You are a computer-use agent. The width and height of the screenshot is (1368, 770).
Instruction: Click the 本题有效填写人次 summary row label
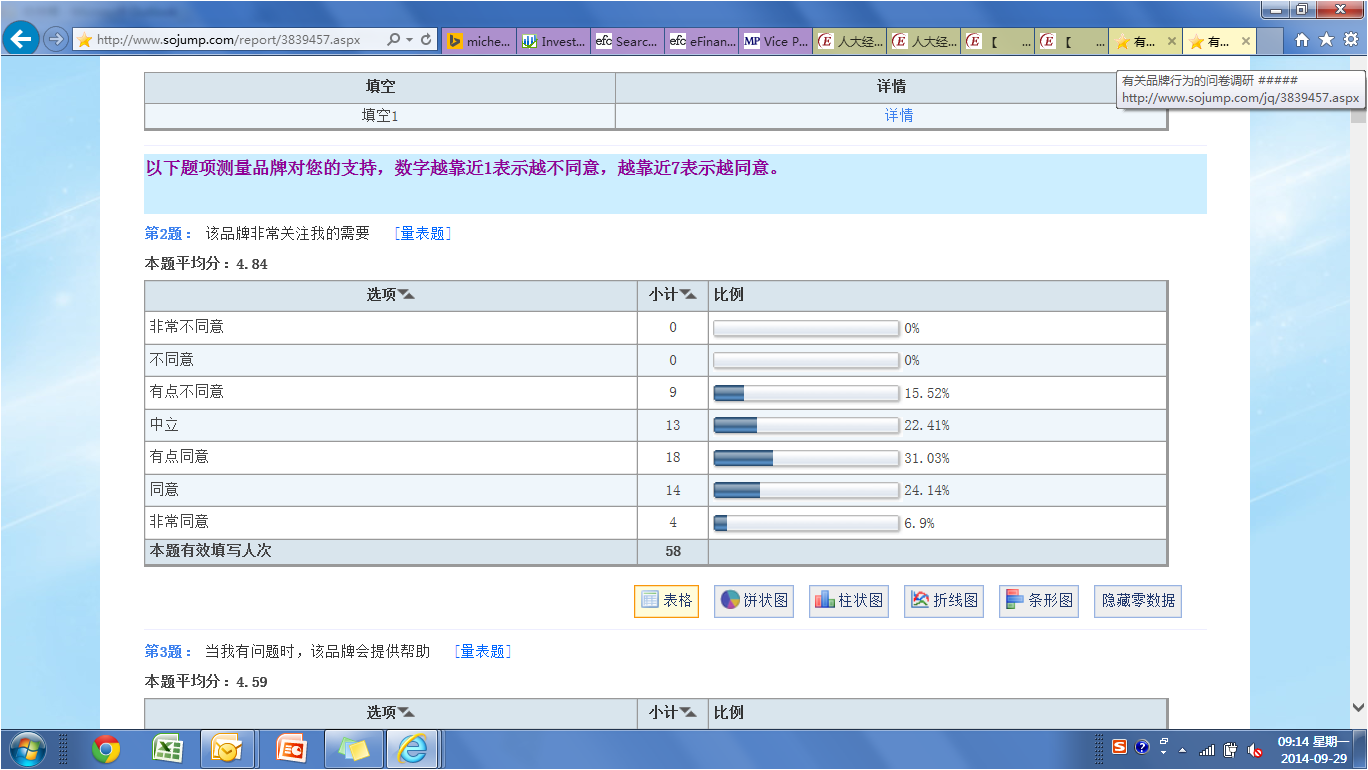coord(211,551)
